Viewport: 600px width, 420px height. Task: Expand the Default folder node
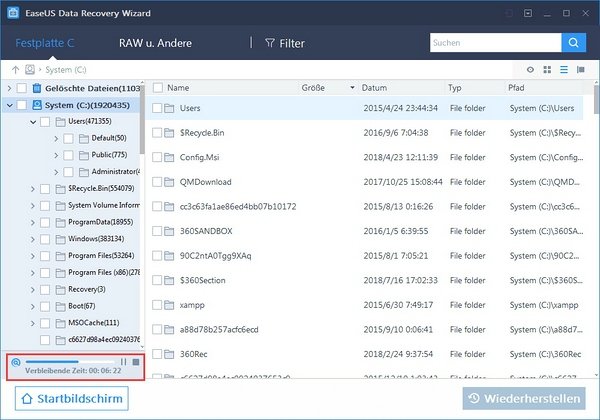[x=56, y=138]
